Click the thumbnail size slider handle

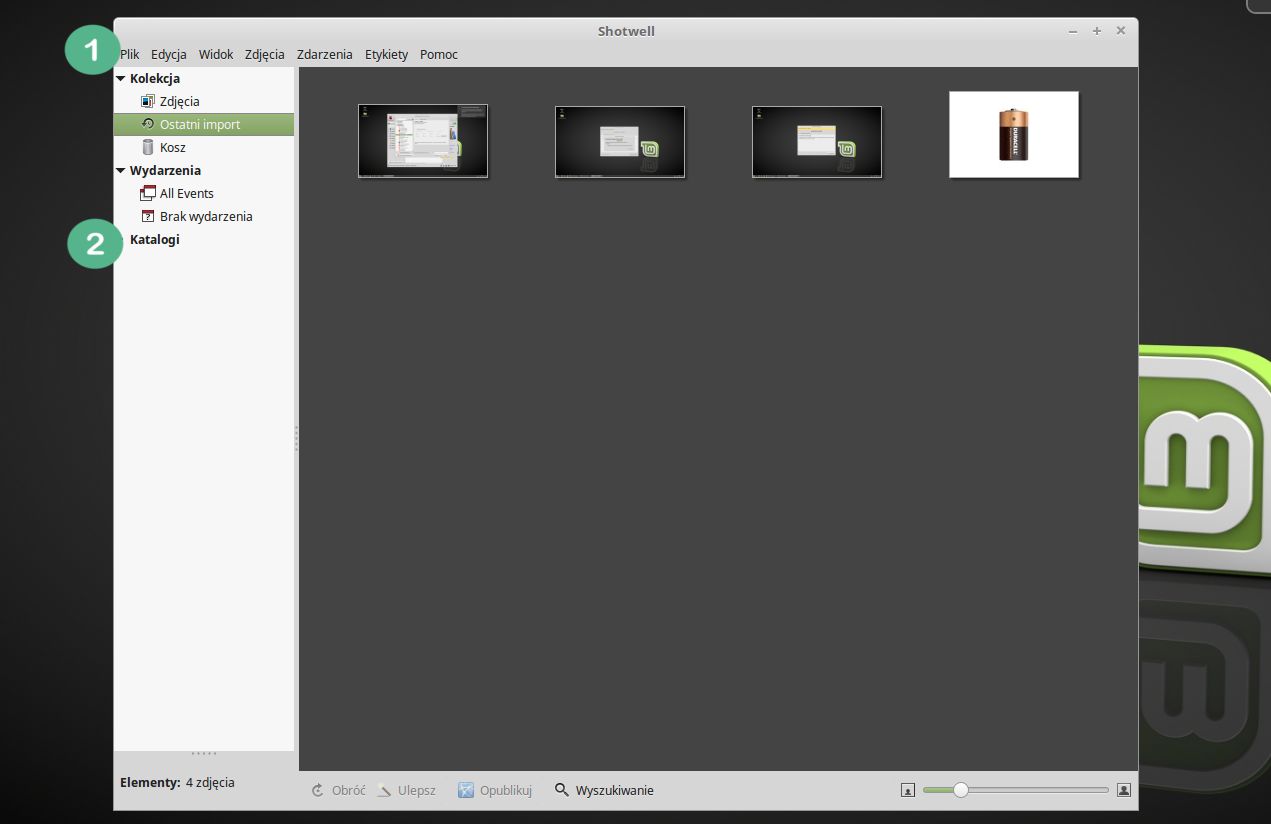point(961,790)
